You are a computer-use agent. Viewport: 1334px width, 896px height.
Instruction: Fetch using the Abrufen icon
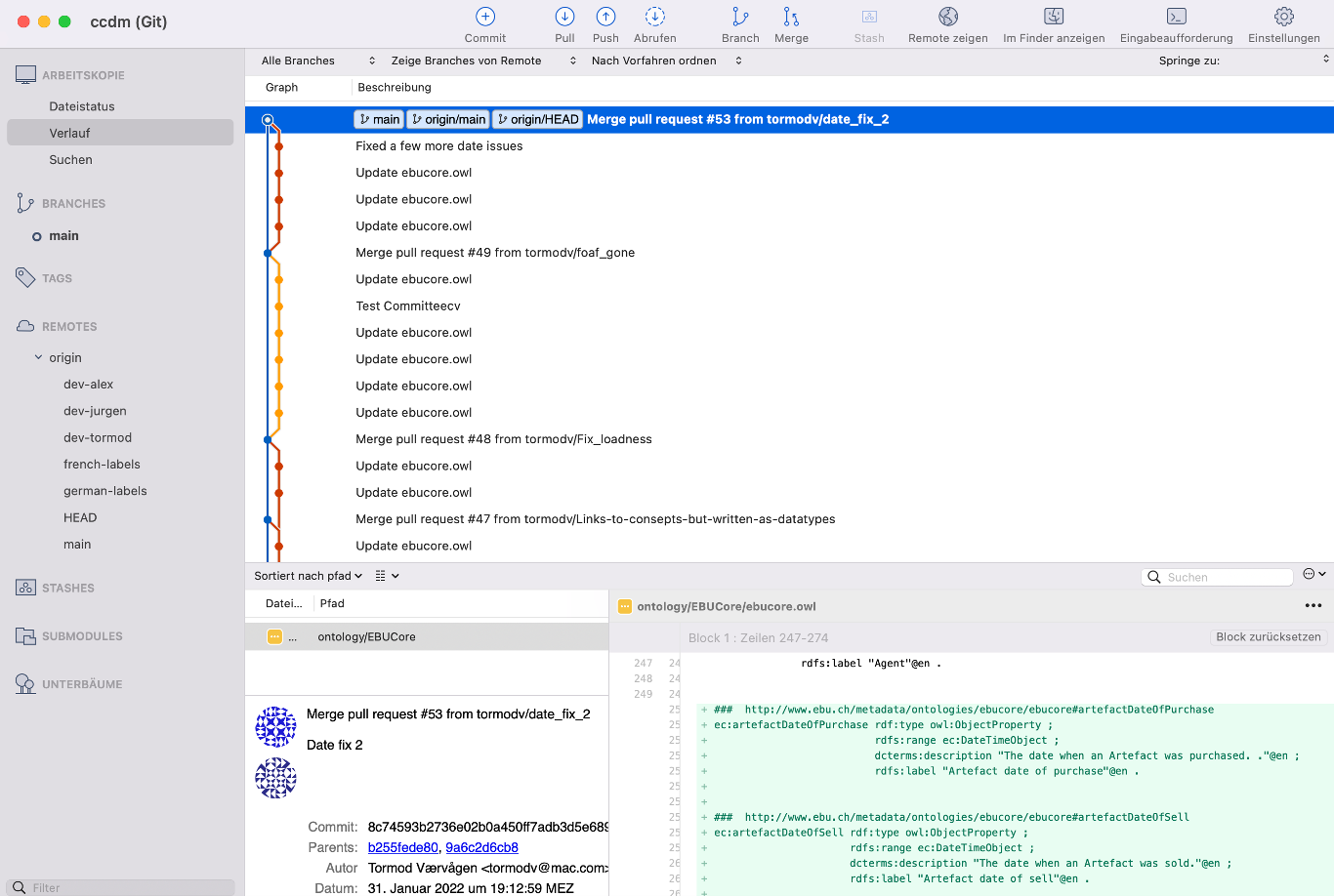click(x=654, y=17)
